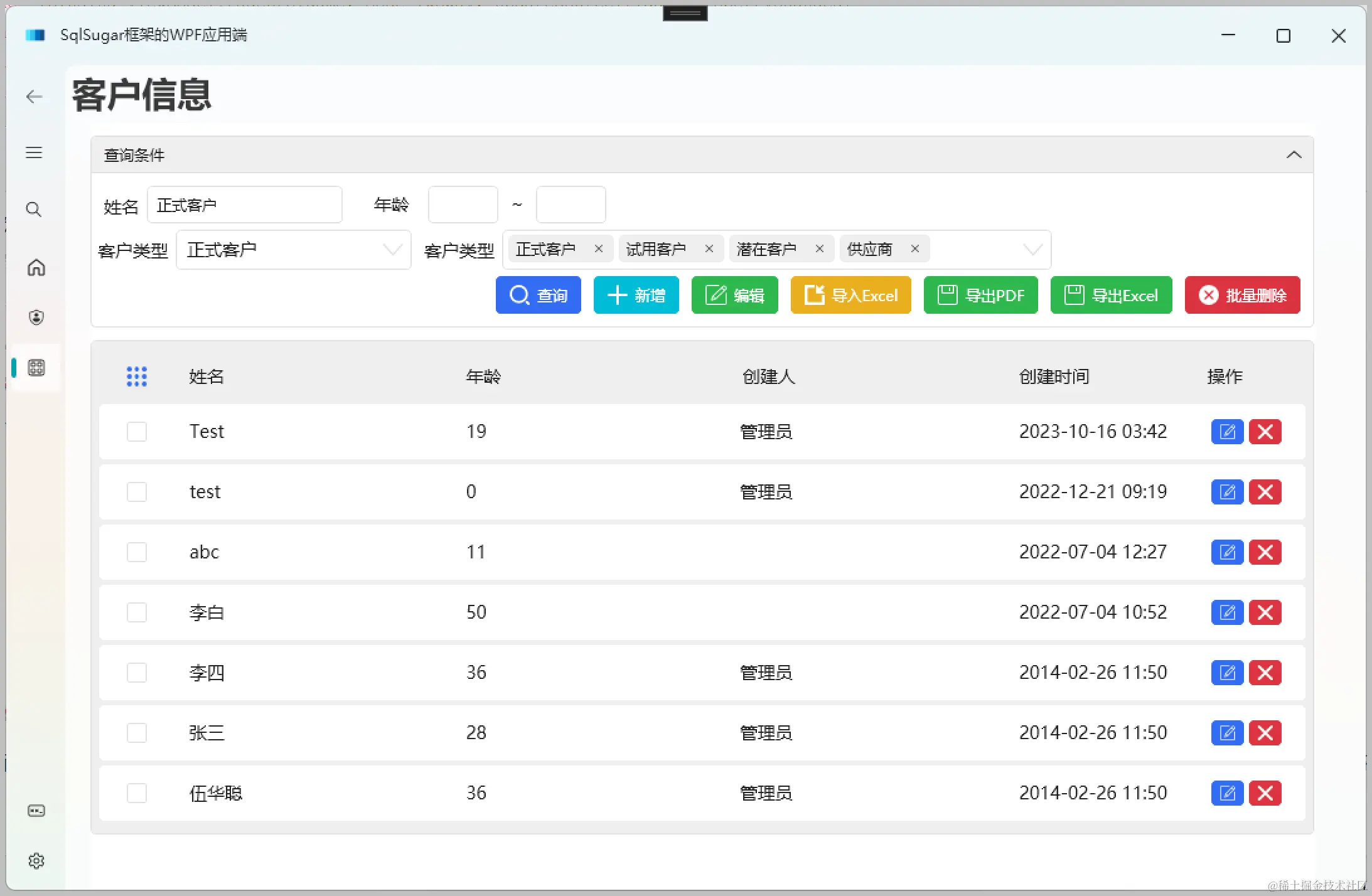Click the date 2023-10-16 03:42
The image size is (1372, 896).
[1093, 432]
